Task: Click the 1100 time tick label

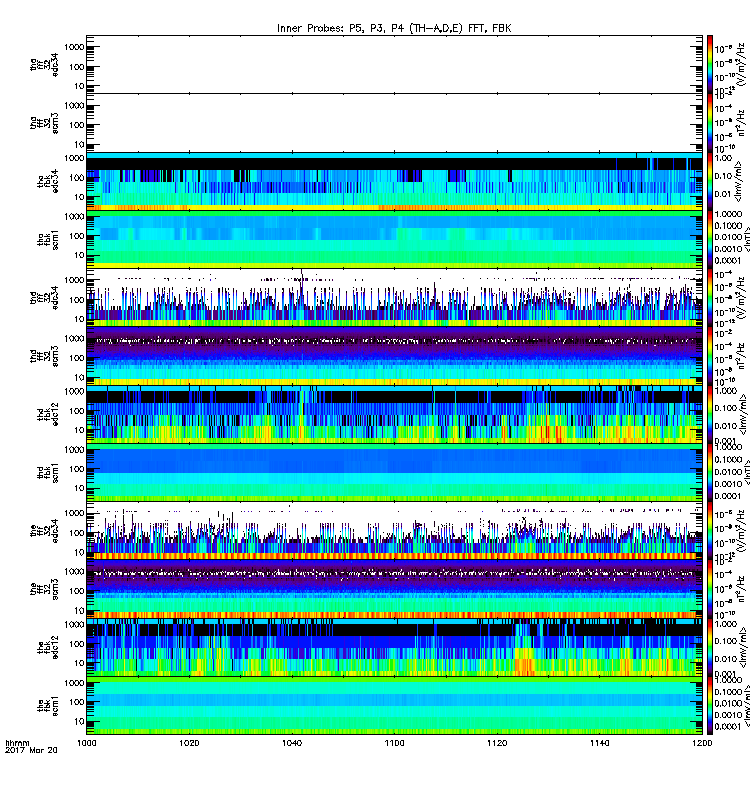Action: [x=394, y=743]
